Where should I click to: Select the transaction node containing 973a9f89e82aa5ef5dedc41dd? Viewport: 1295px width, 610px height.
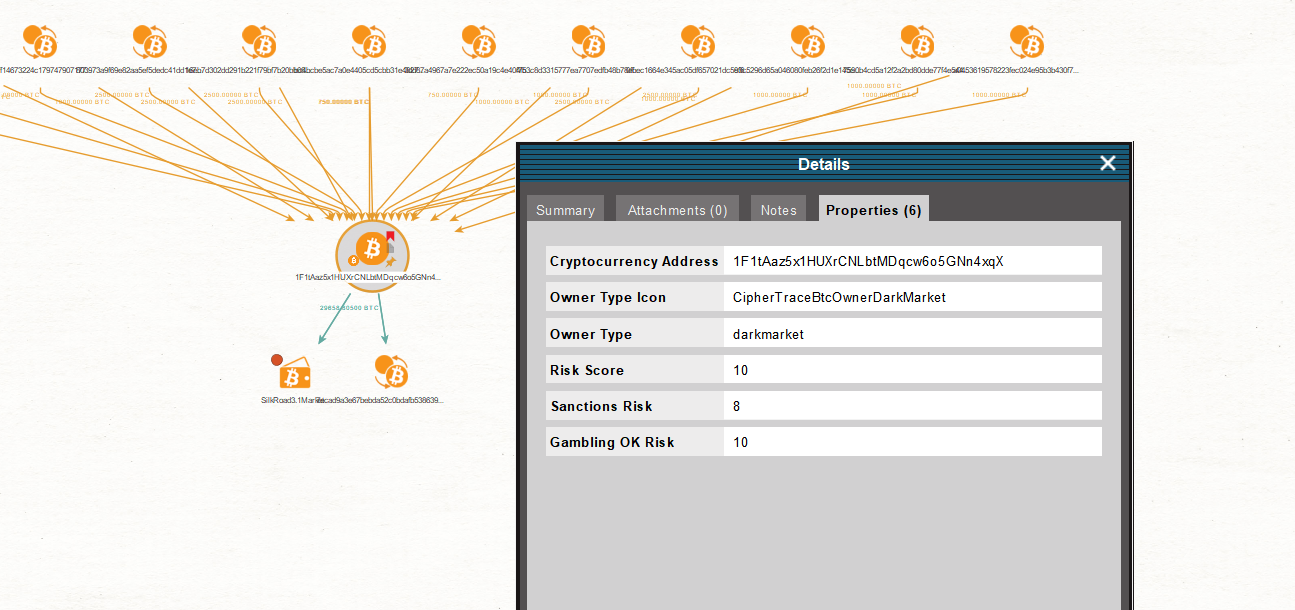point(151,42)
